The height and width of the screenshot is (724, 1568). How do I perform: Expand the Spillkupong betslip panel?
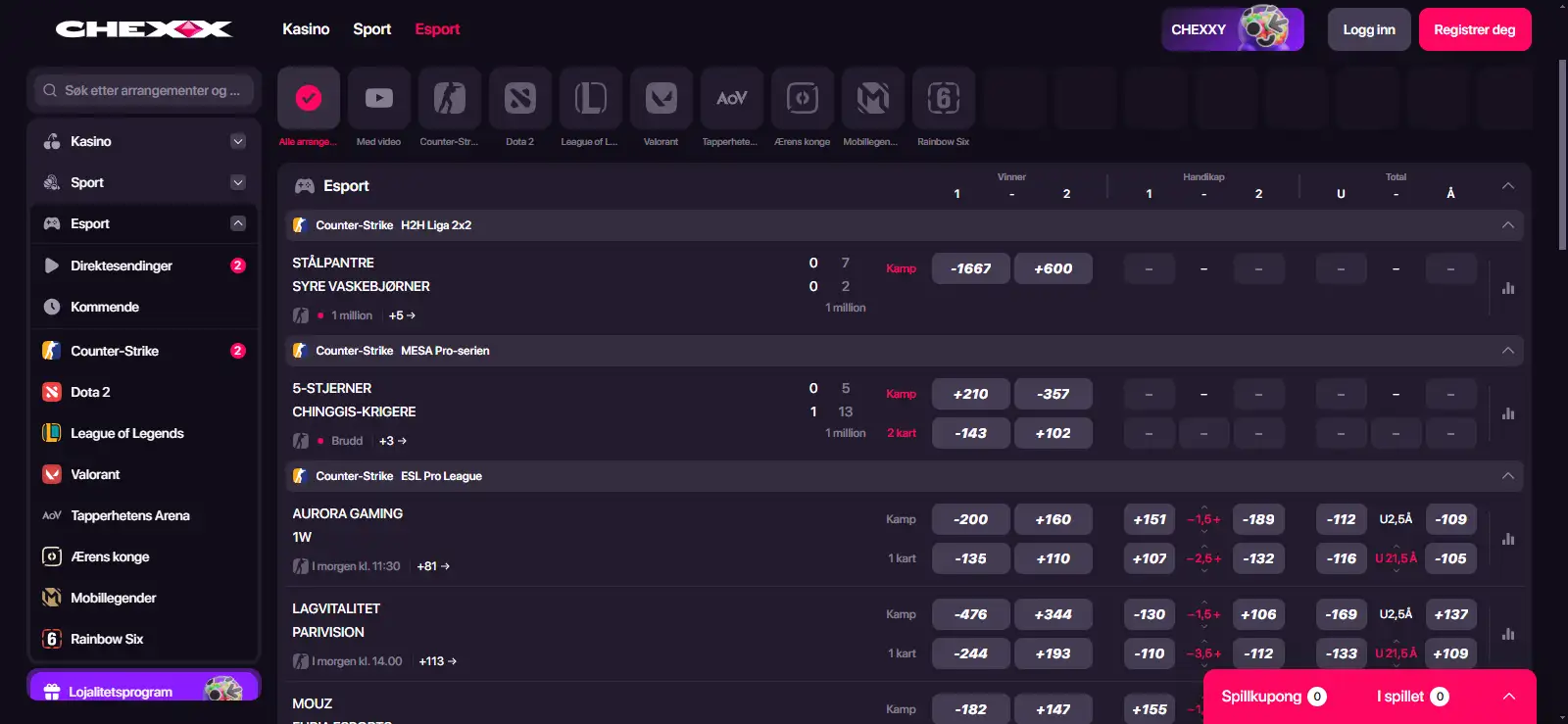pyautogui.click(x=1509, y=697)
